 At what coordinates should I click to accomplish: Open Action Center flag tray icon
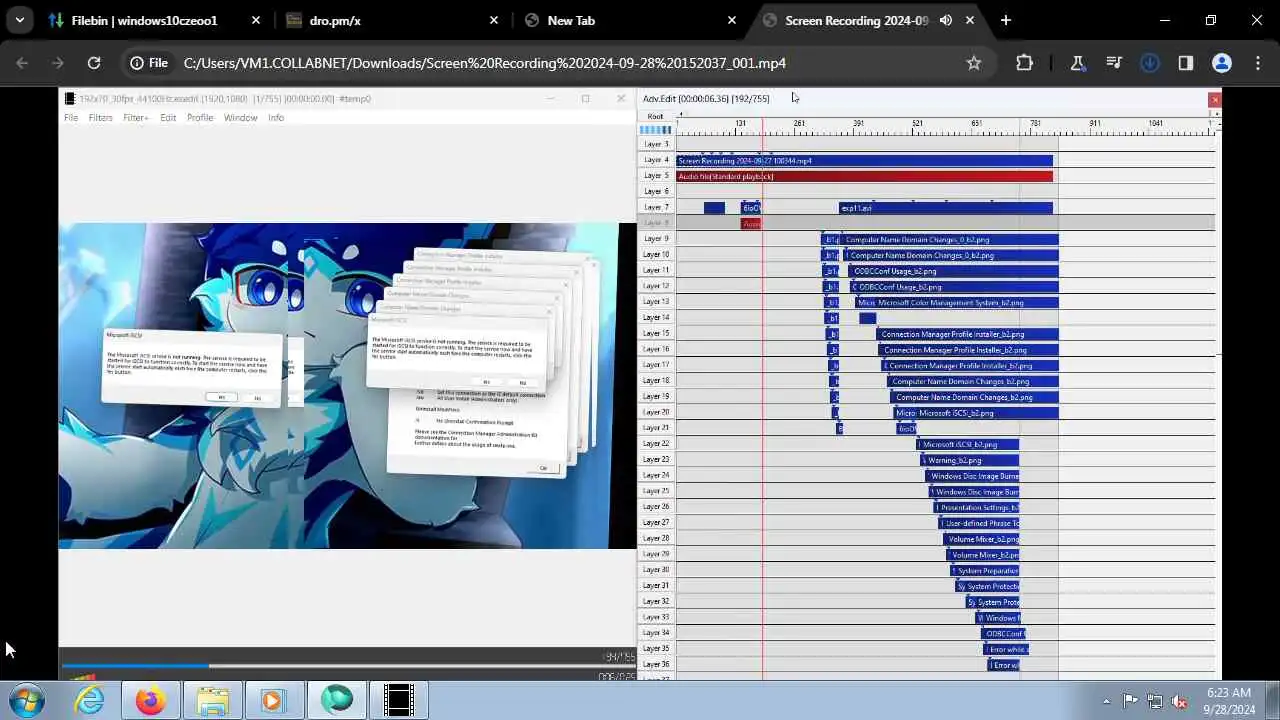point(1130,701)
